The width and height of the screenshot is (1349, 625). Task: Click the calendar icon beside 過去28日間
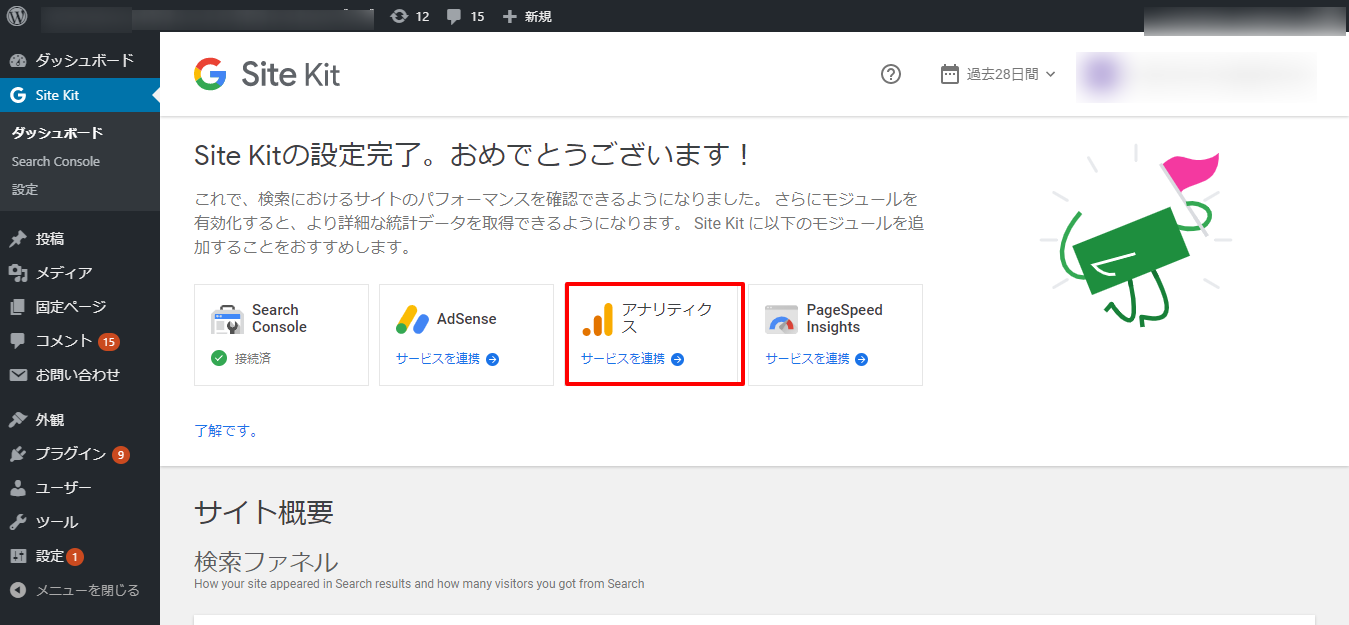[950, 74]
